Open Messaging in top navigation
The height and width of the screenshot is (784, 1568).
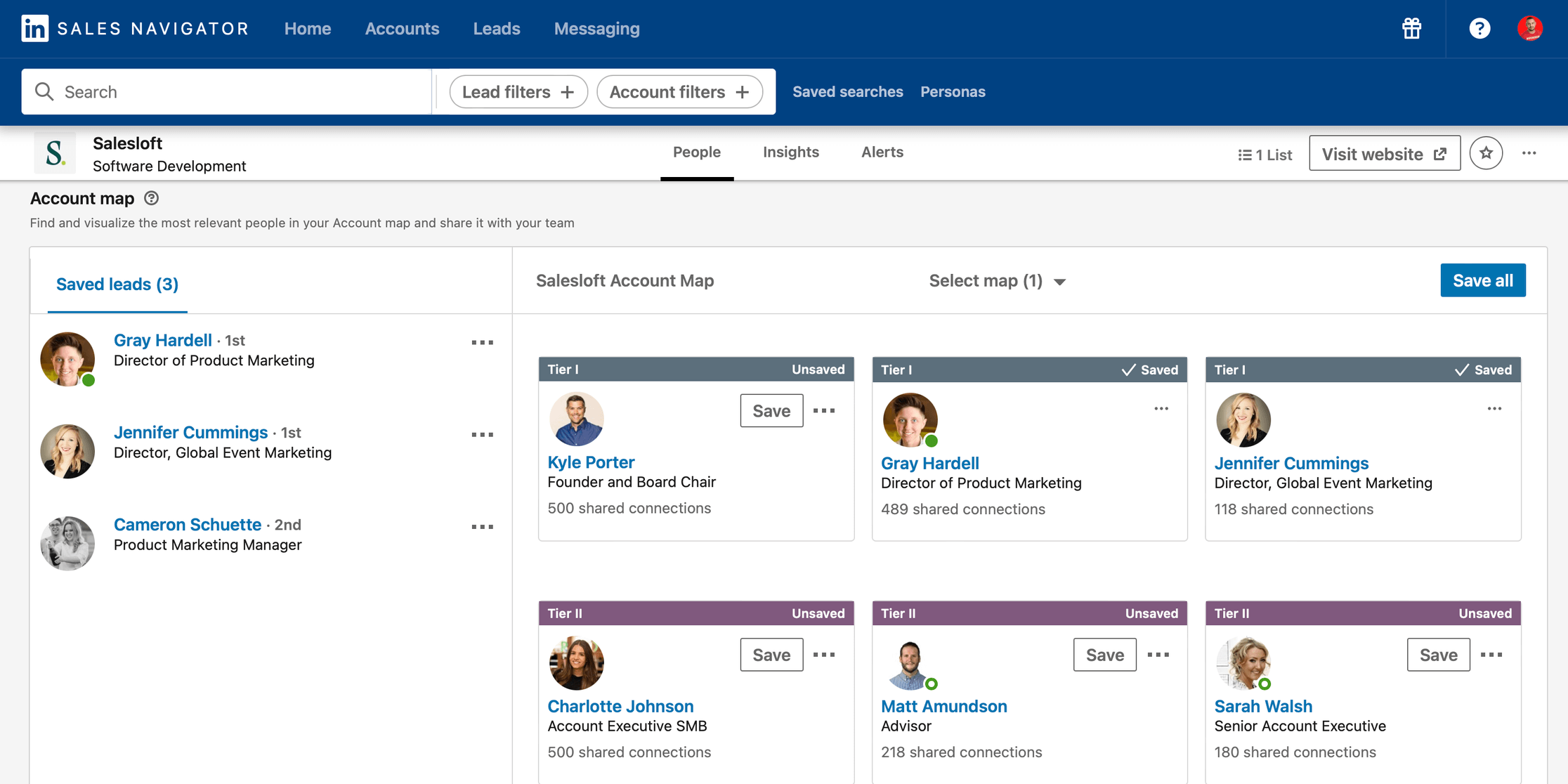(x=596, y=28)
